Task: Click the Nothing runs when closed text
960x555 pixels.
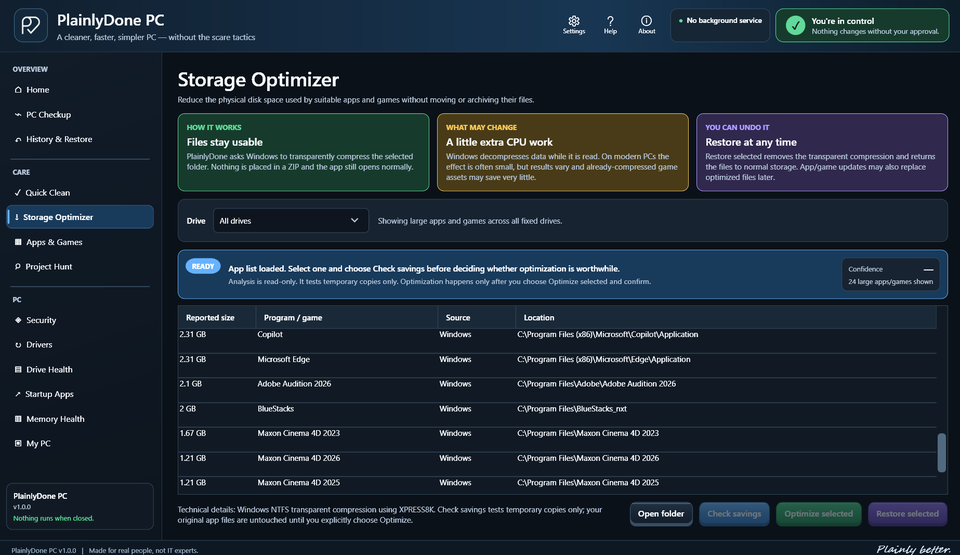Action: (x=53, y=518)
